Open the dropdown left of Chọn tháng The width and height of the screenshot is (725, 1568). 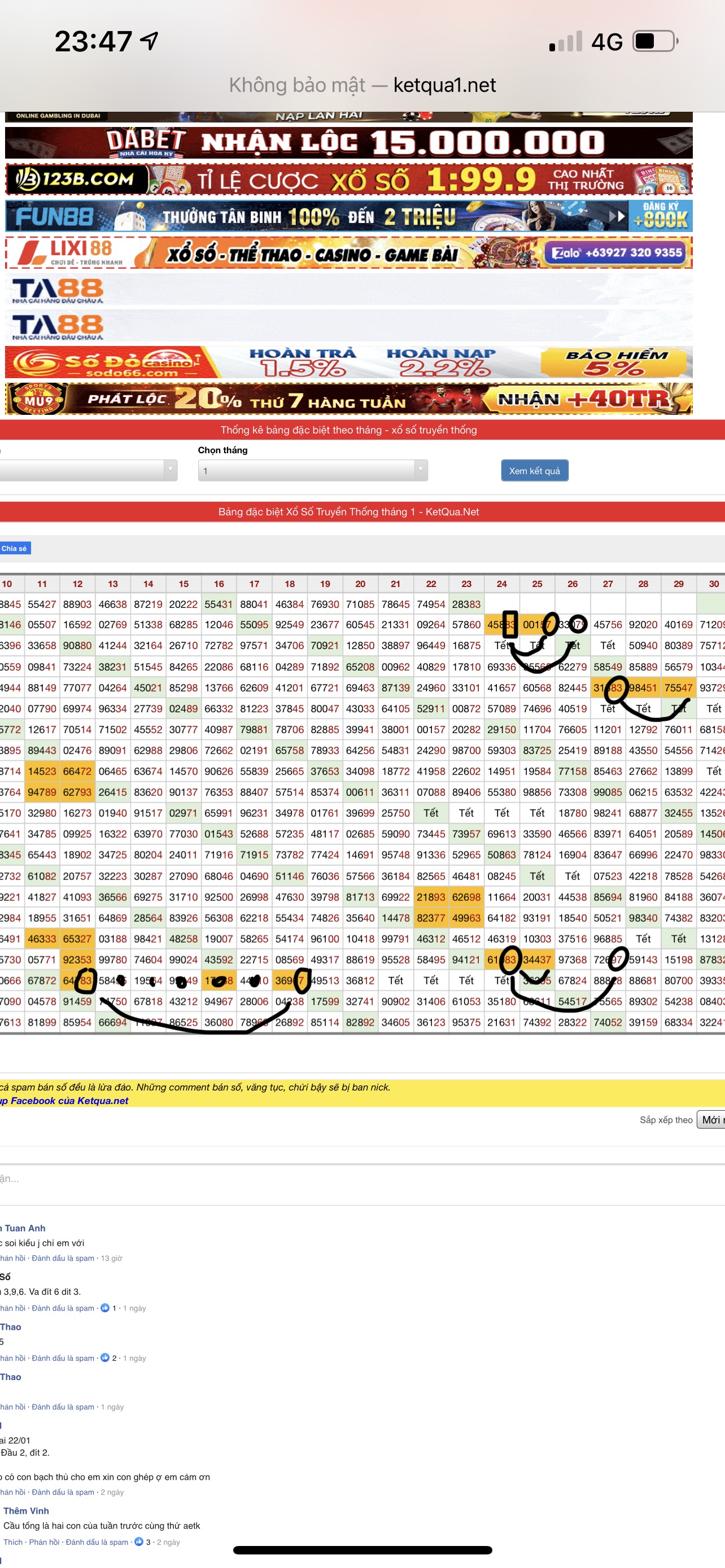[x=88, y=471]
